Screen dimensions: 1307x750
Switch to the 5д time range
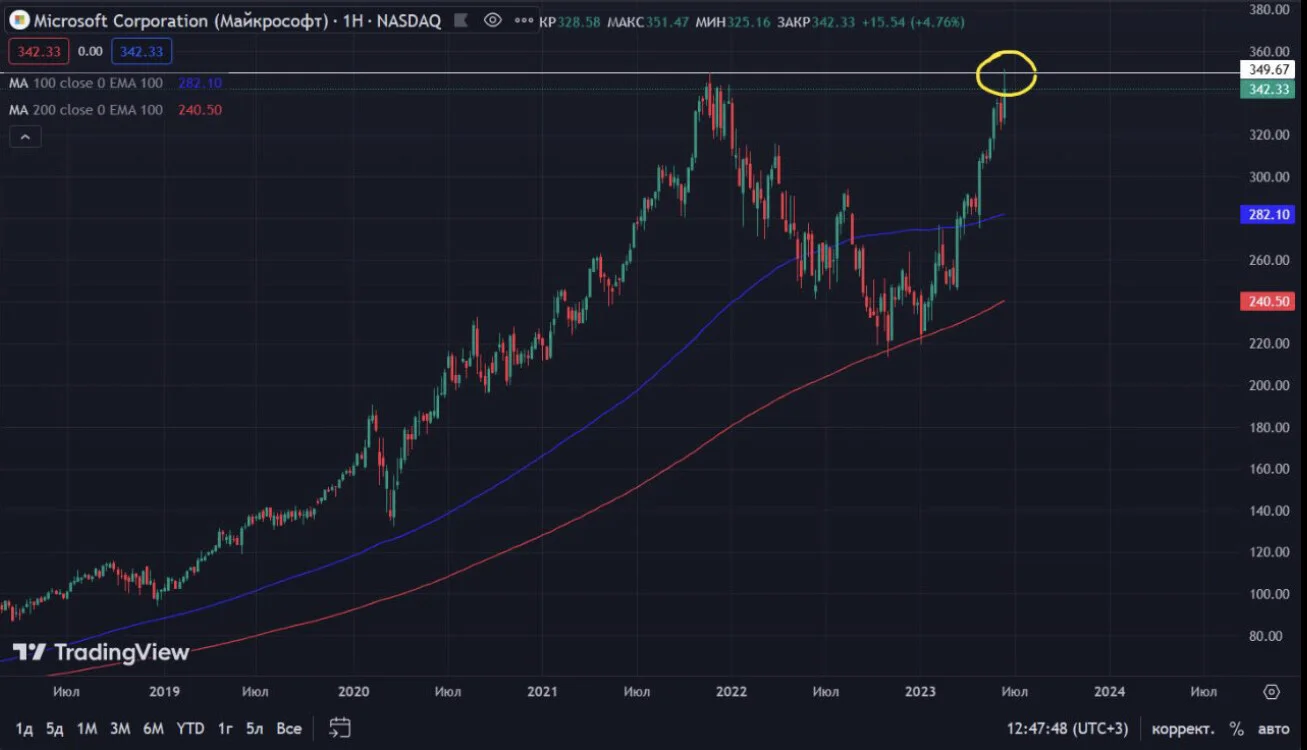click(x=55, y=728)
